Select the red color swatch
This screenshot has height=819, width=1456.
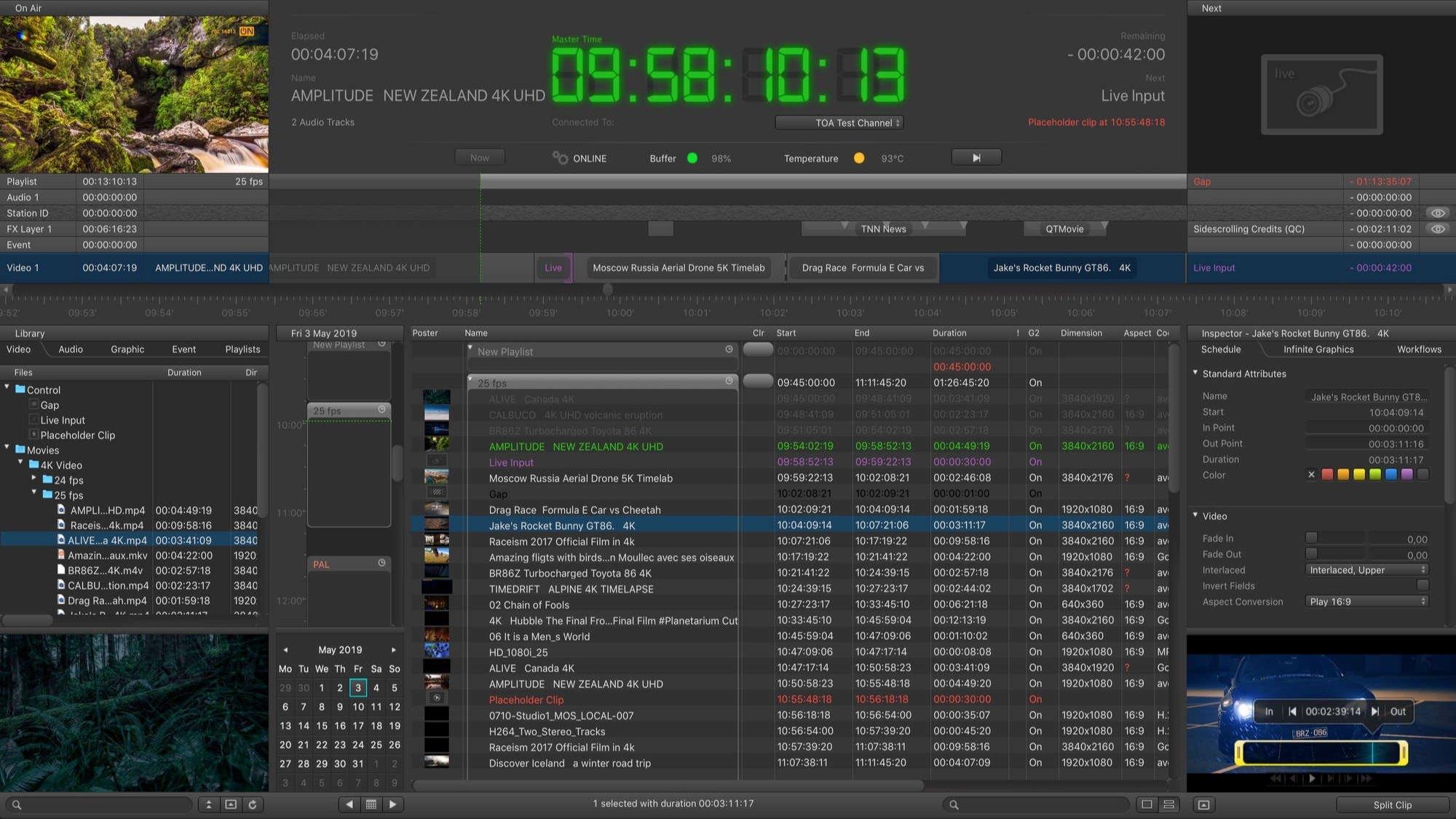[1327, 475]
